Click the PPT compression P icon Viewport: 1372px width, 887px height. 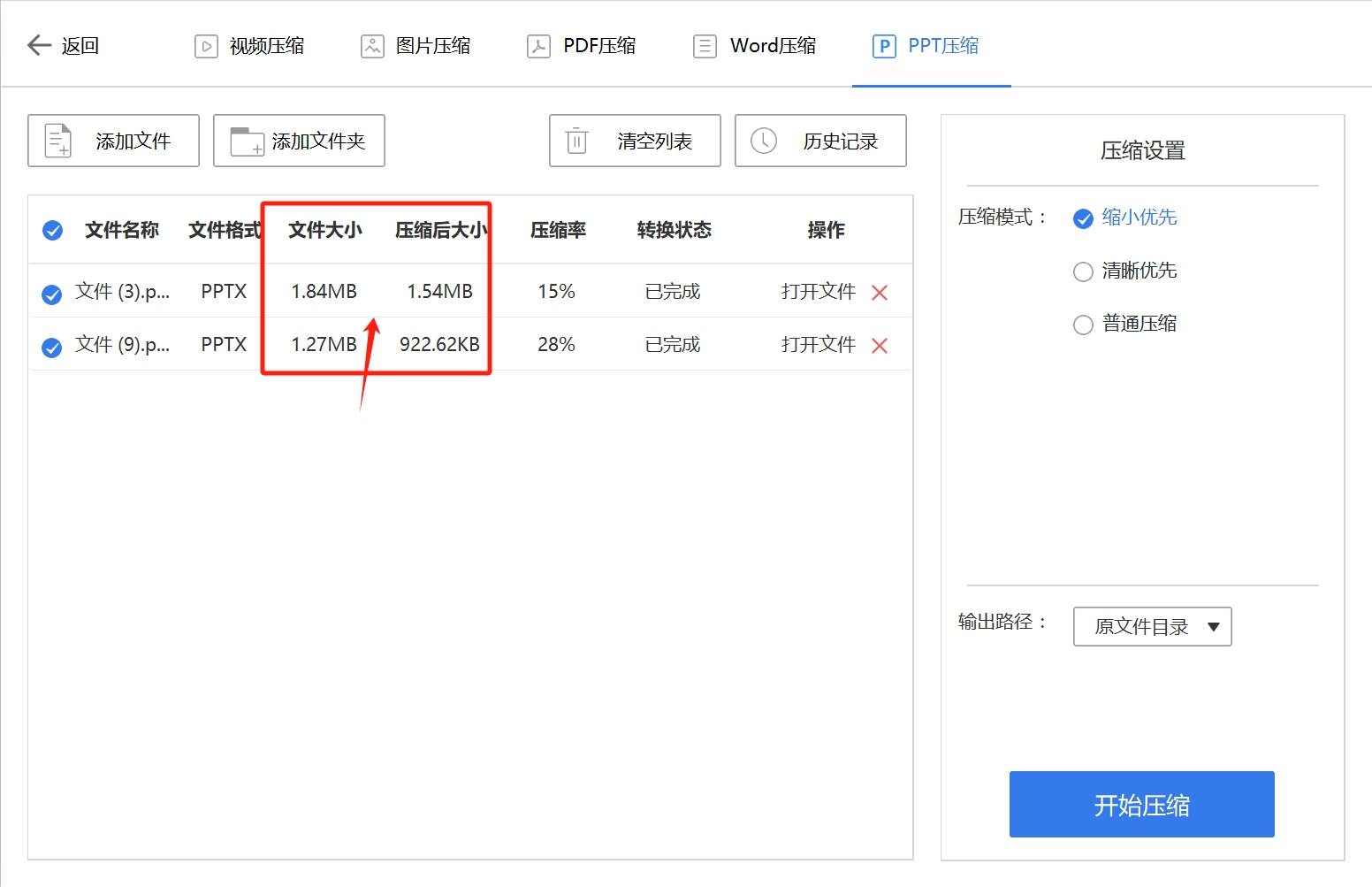(x=884, y=46)
